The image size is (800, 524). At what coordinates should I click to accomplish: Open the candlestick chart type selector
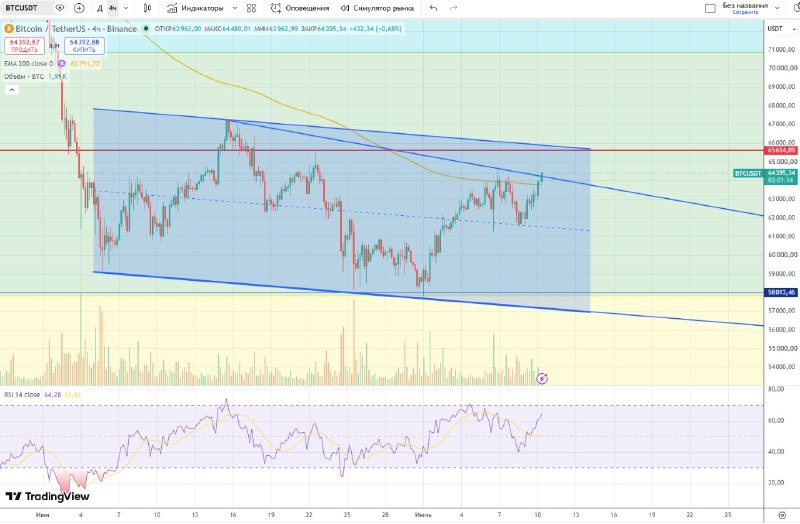[x=147, y=8]
